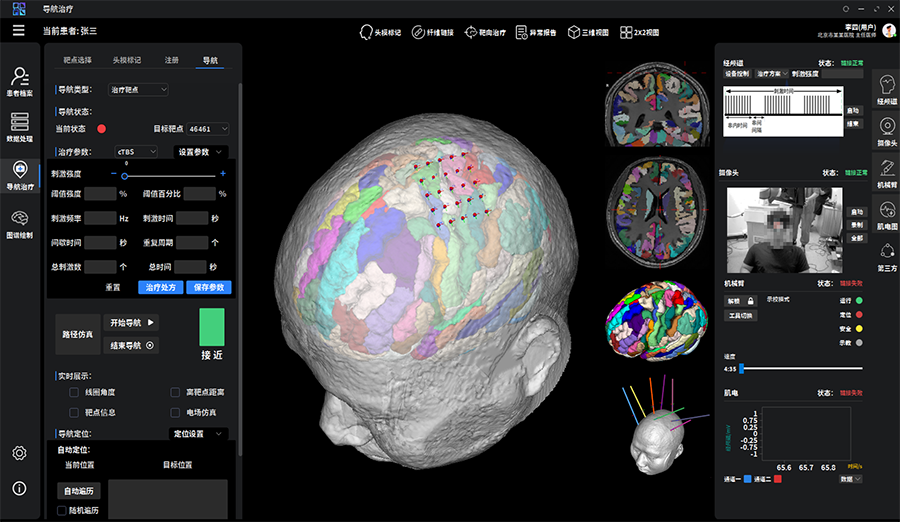Open settings gear in left sidebar
The width and height of the screenshot is (900, 522).
pos(19,453)
